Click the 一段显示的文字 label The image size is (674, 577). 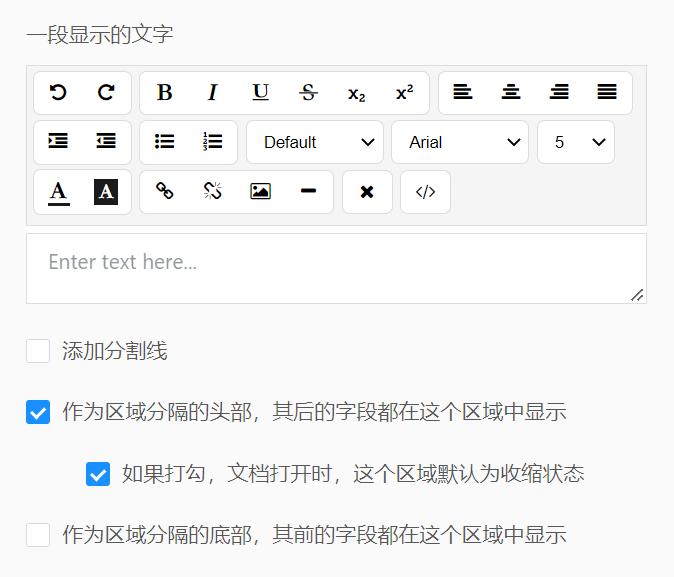pos(100,35)
